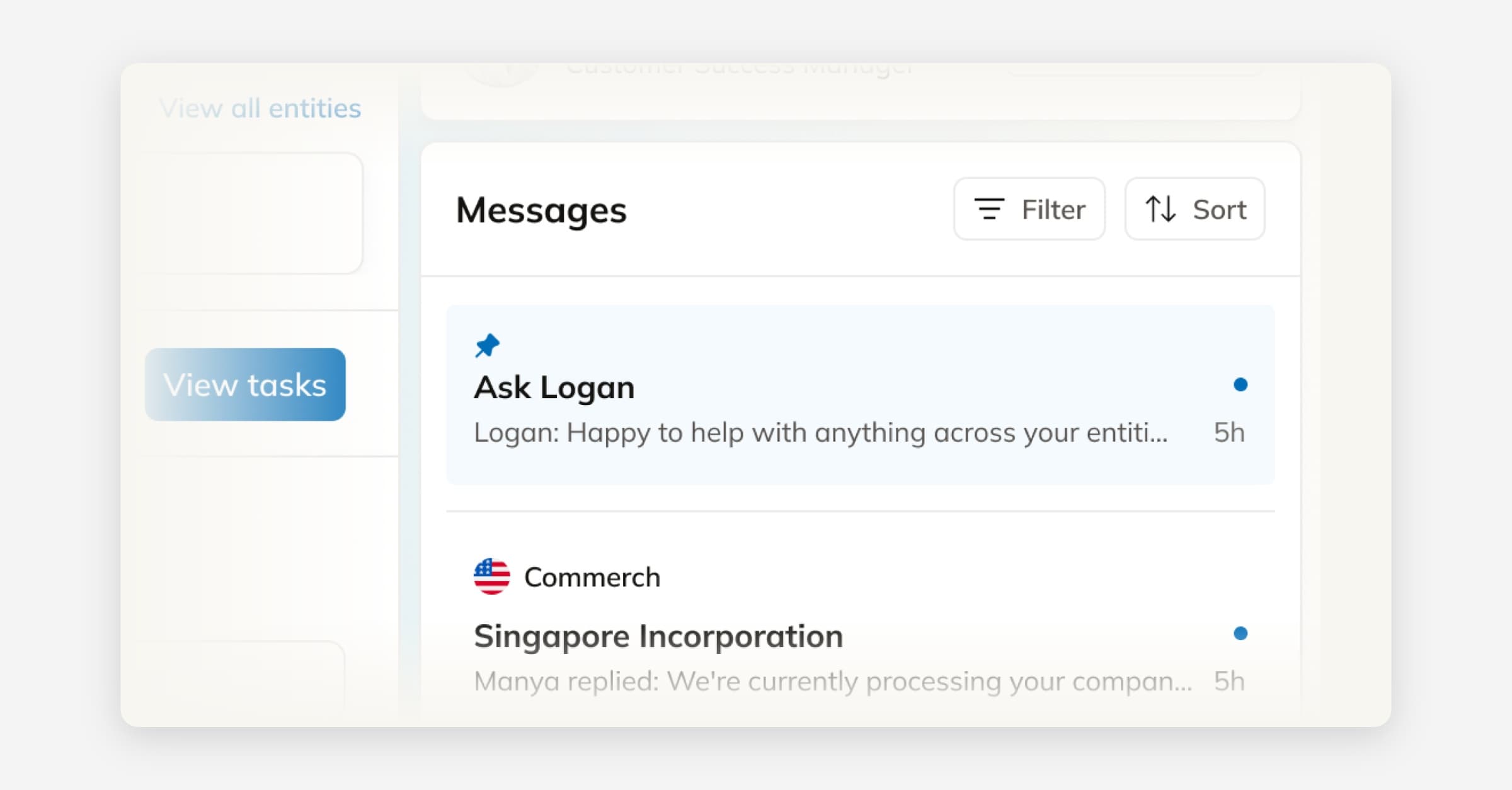The width and height of the screenshot is (1512, 790).
Task: Open the Sort options
Action: (1194, 209)
